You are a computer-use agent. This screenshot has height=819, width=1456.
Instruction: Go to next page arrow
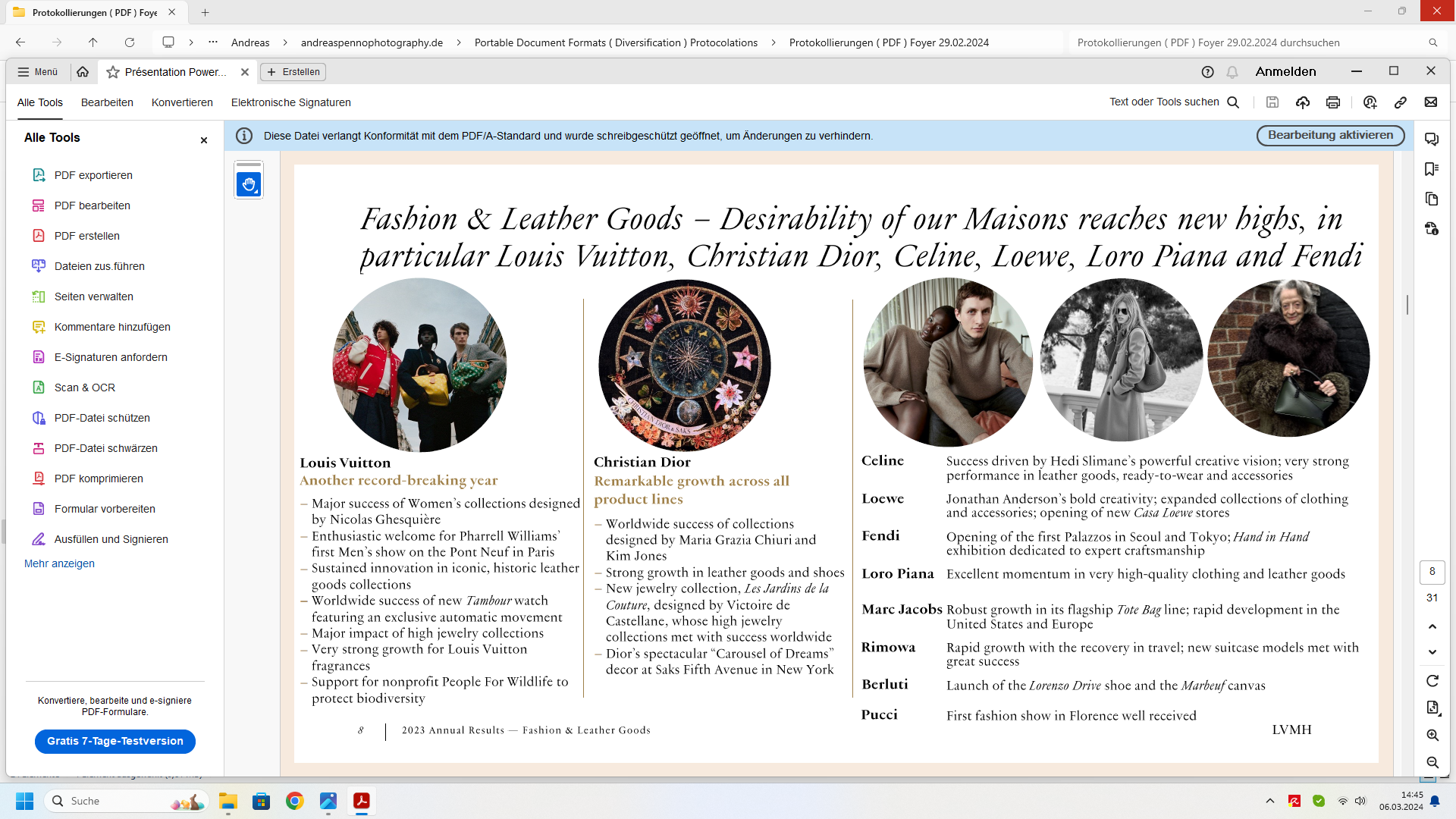point(1432,652)
